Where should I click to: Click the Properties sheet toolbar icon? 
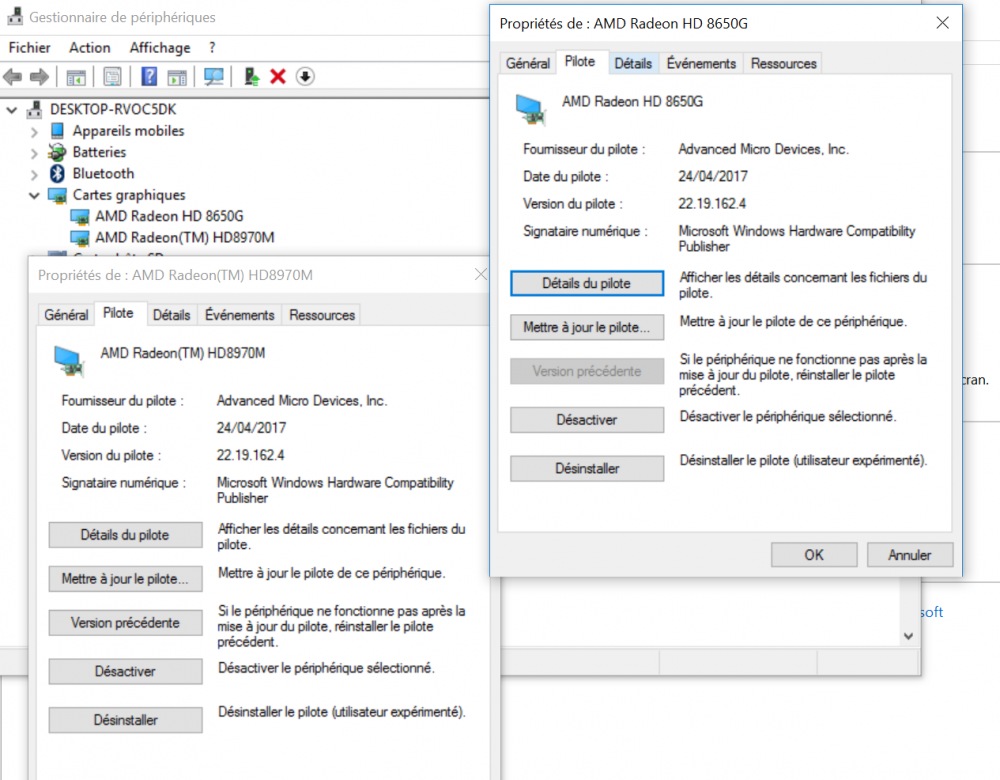112,77
